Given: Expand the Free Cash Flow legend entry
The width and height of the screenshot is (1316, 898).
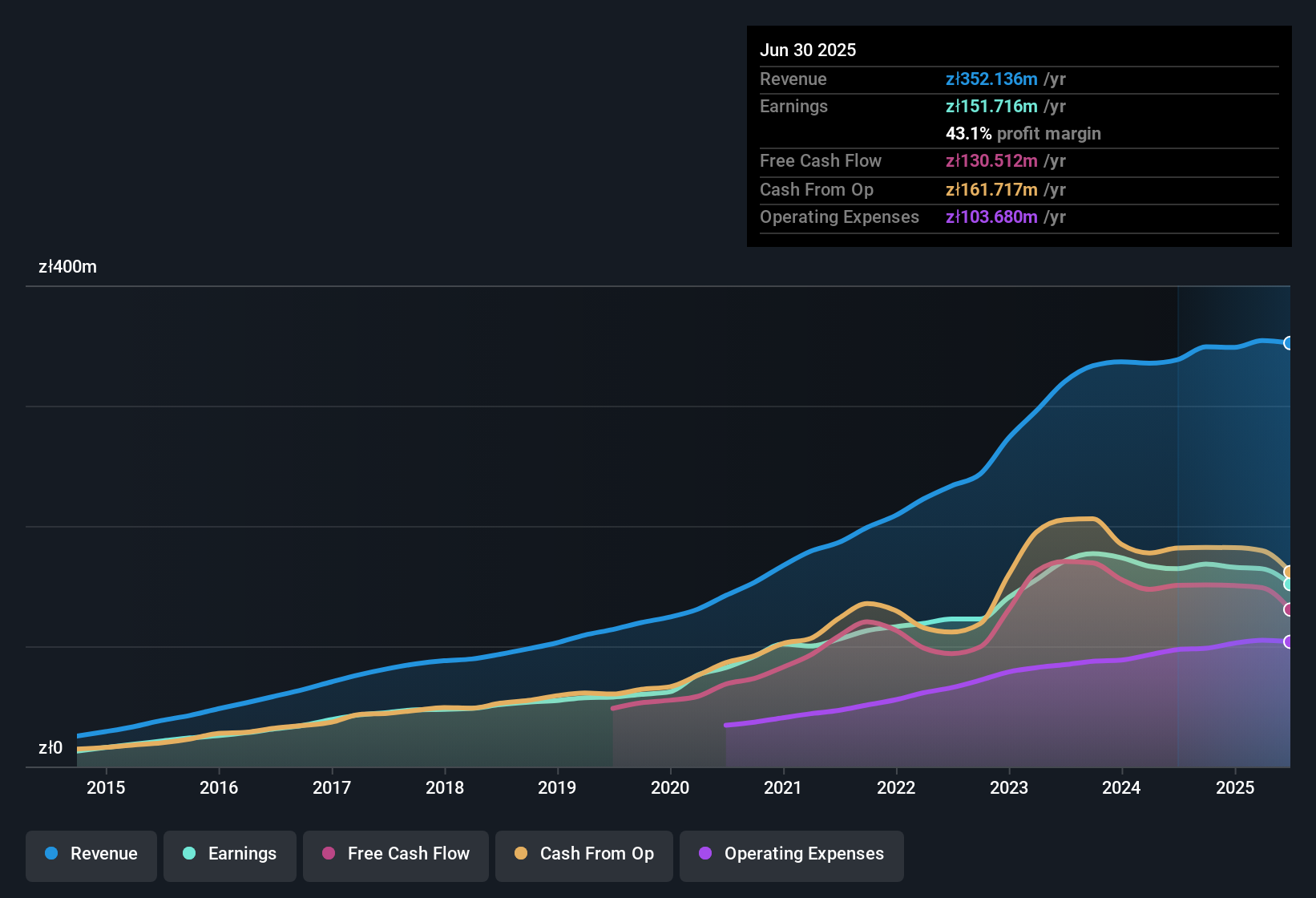Looking at the screenshot, I should pyautogui.click(x=395, y=854).
